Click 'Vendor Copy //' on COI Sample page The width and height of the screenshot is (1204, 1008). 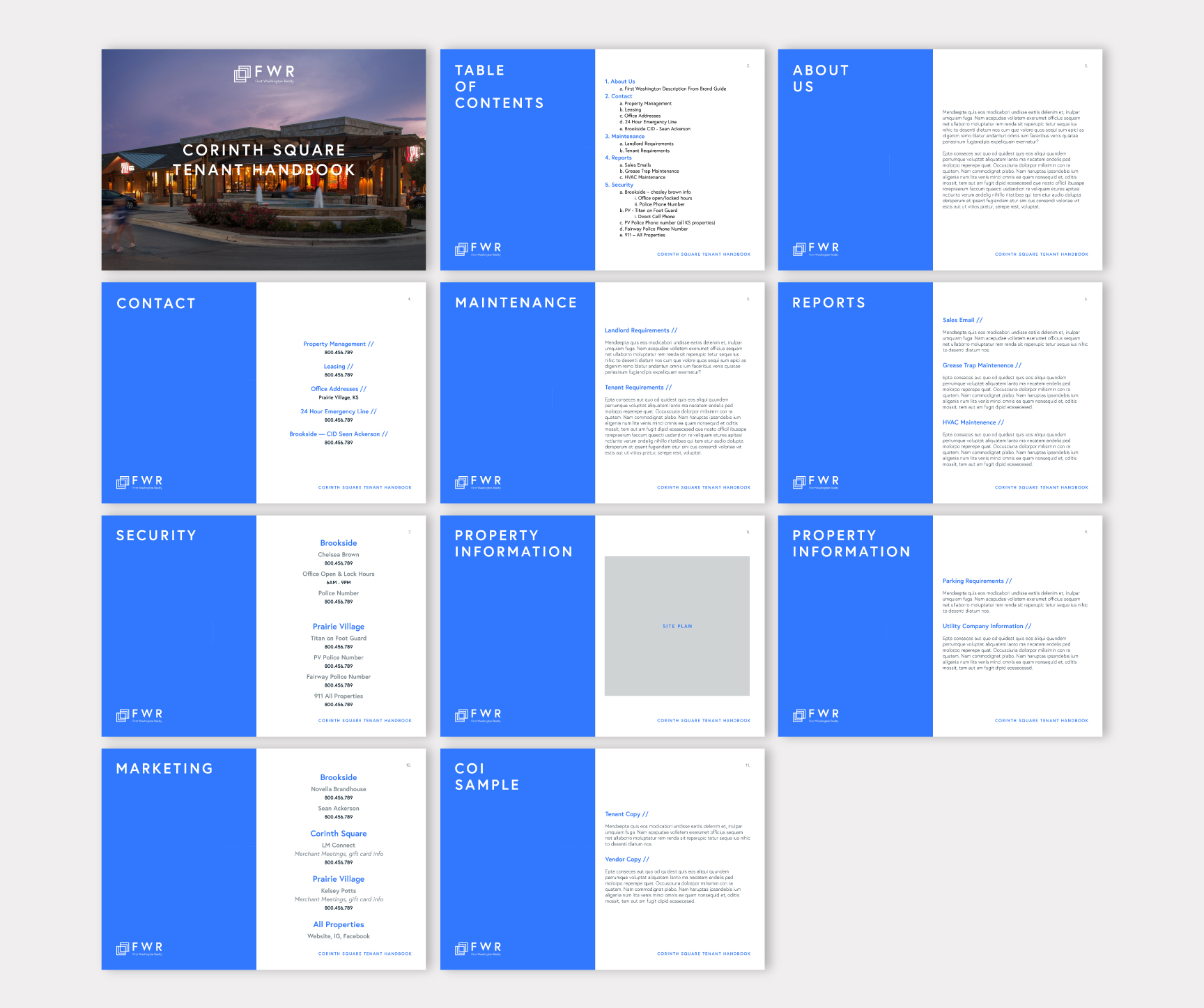click(x=627, y=860)
